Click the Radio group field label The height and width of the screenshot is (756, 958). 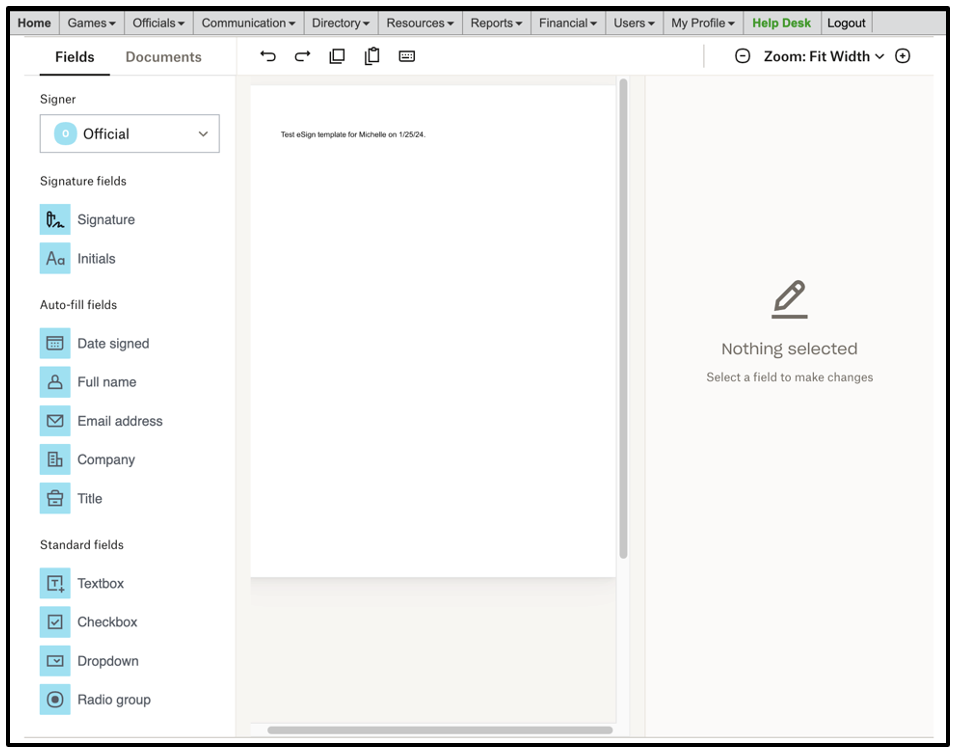114,700
